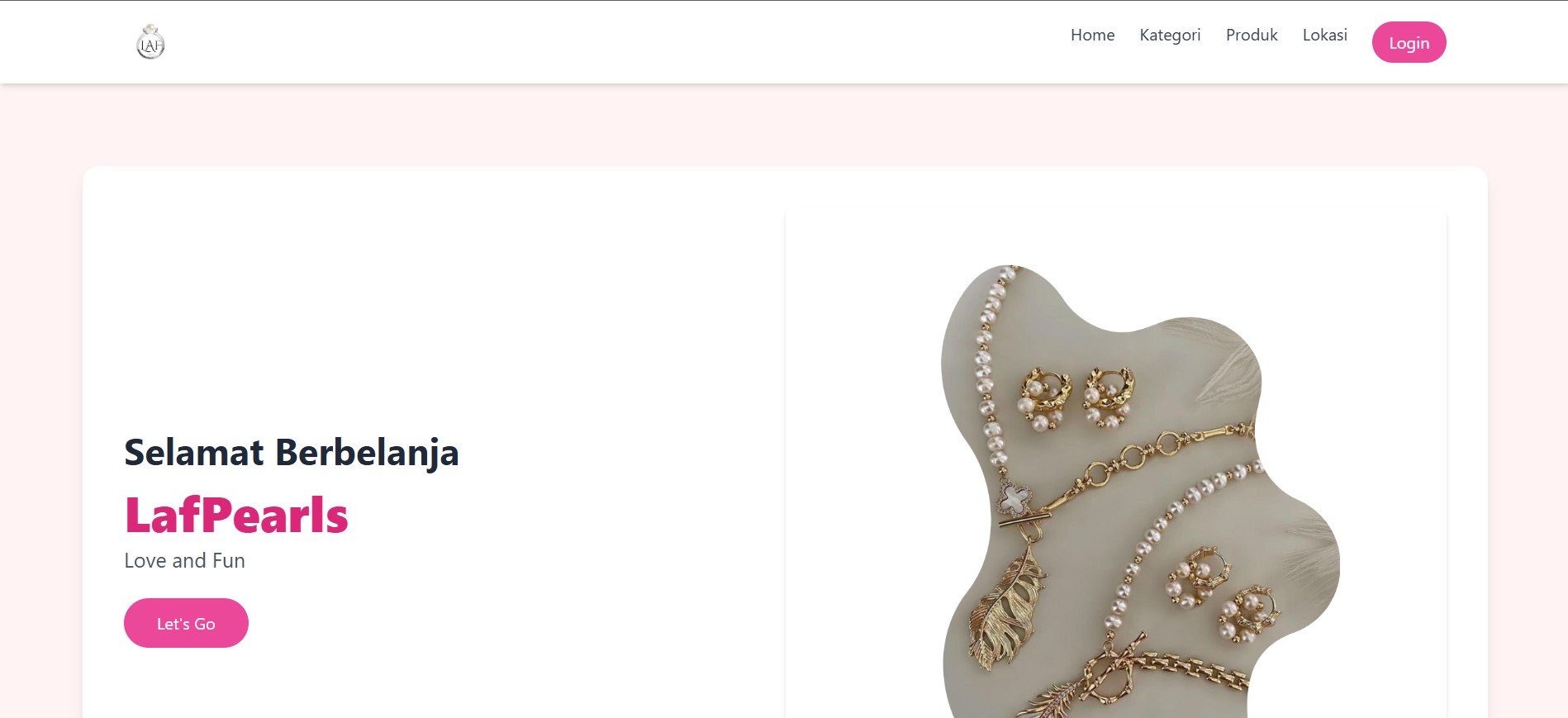Open the Lokasi navigation link

point(1324,35)
